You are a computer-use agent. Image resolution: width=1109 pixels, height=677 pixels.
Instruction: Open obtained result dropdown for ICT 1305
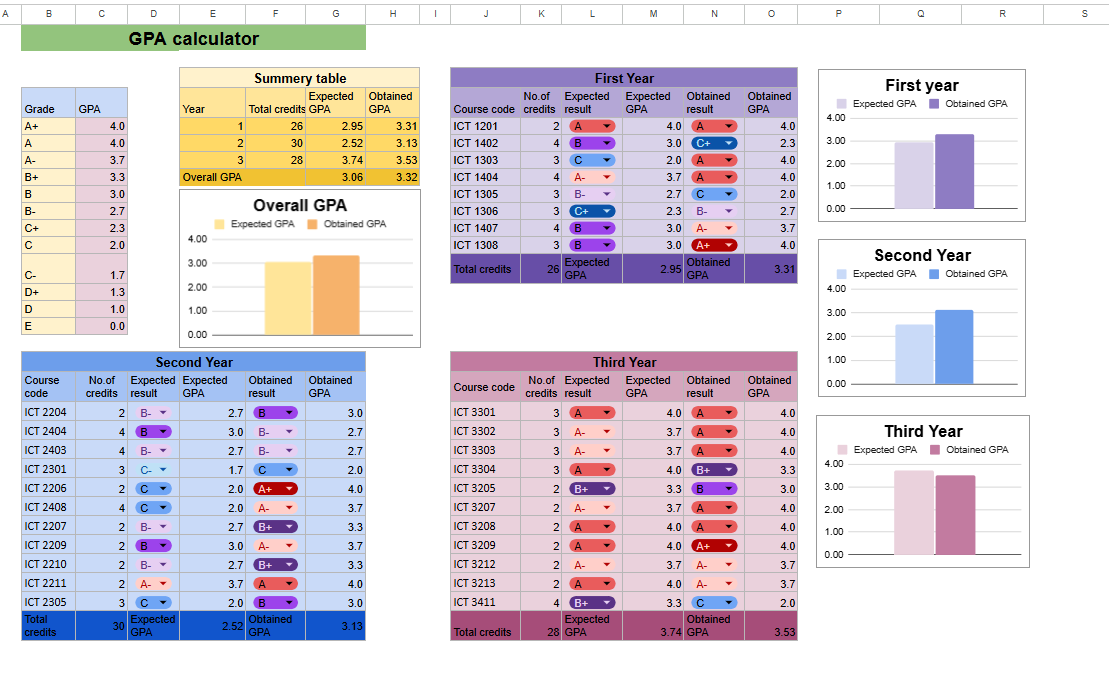pos(714,195)
